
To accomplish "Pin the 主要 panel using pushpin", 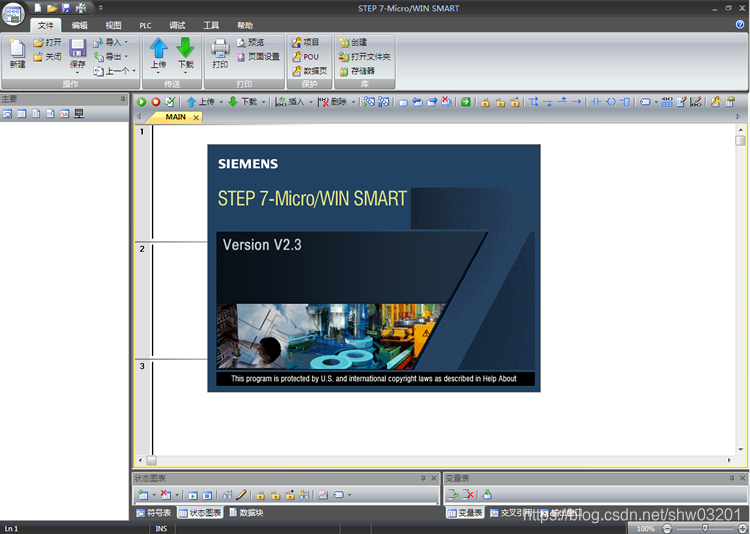I will pyautogui.click(x=123, y=99).
